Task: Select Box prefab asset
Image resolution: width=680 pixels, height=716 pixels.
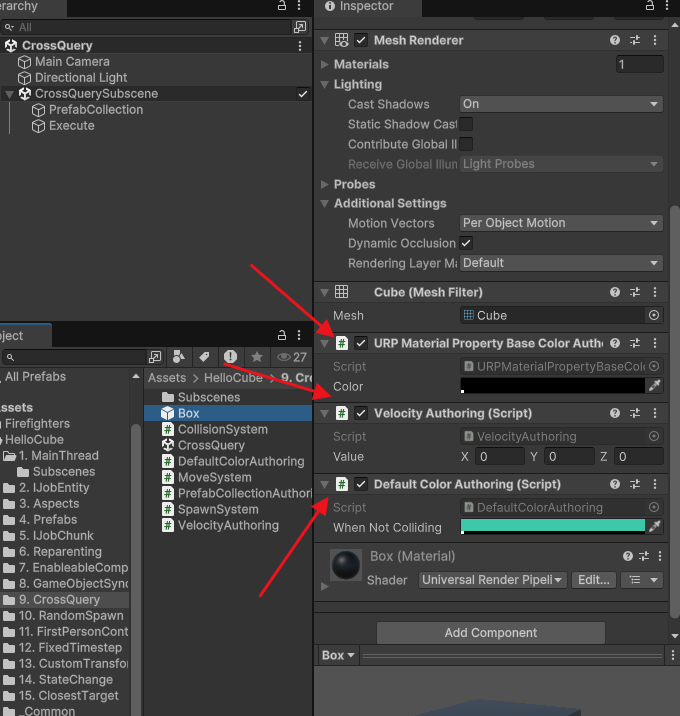Action: (x=228, y=413)
